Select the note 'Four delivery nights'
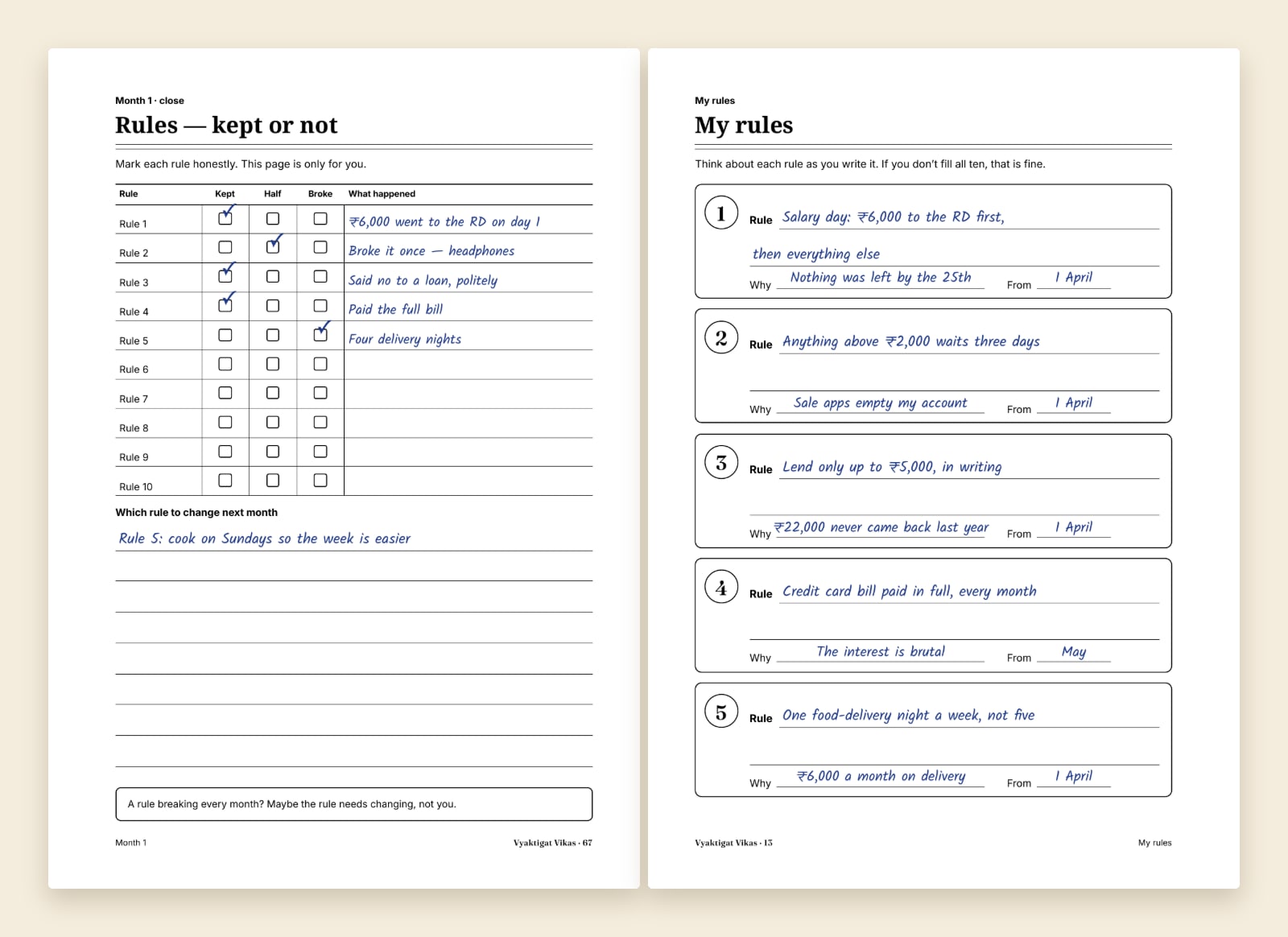 [x=405, y=339]
